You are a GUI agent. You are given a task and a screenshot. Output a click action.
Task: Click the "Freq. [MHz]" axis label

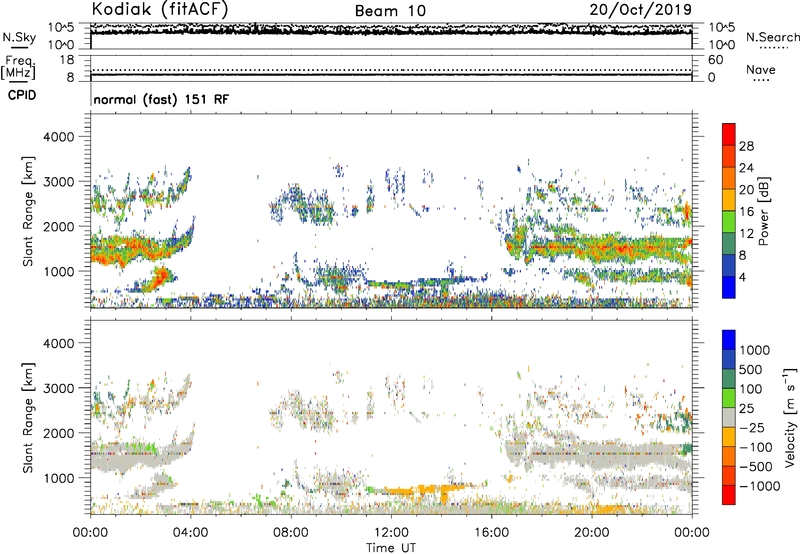pos(19,68)
